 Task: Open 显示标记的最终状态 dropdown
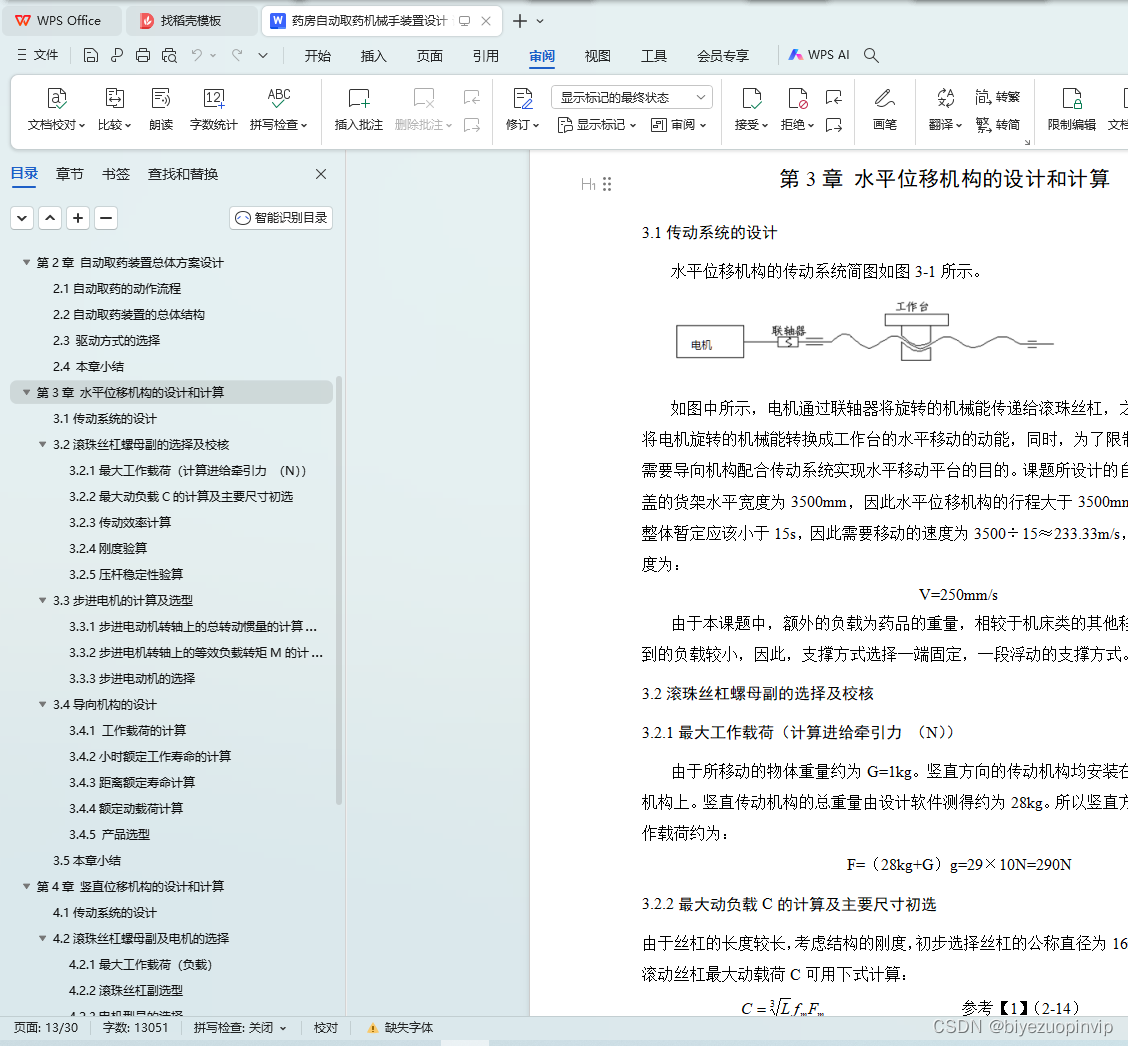point(632,97)
